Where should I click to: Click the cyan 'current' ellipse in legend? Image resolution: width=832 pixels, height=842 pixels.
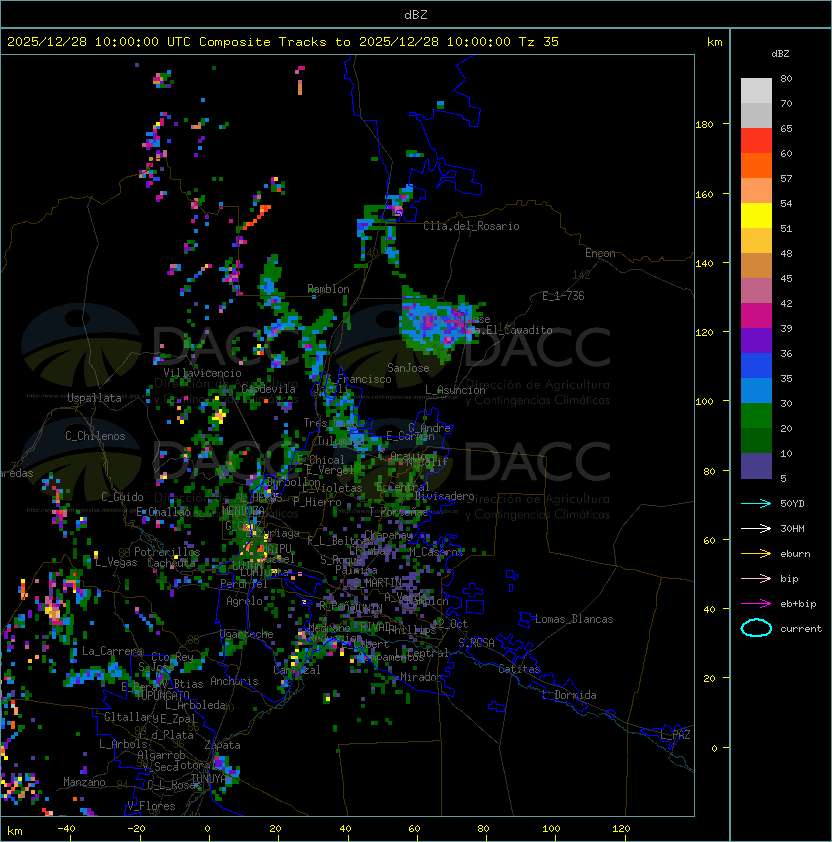pyautogui.click(x=756, y=628)
